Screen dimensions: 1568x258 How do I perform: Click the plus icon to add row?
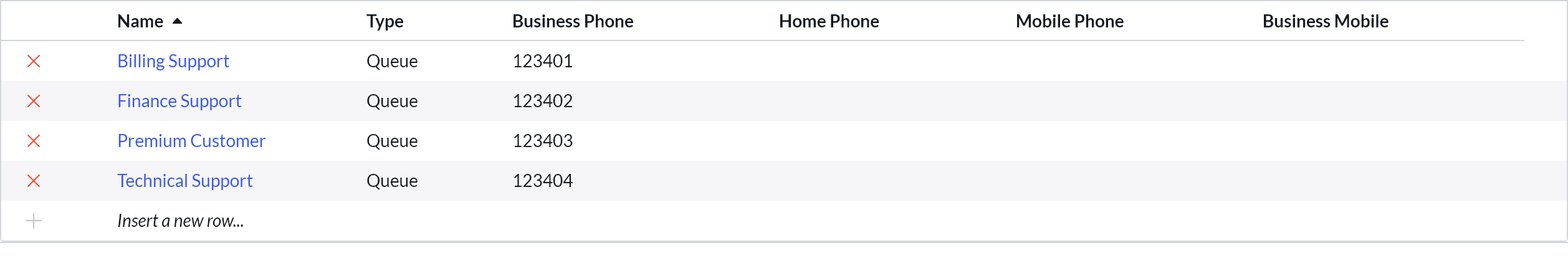(34, 221)
